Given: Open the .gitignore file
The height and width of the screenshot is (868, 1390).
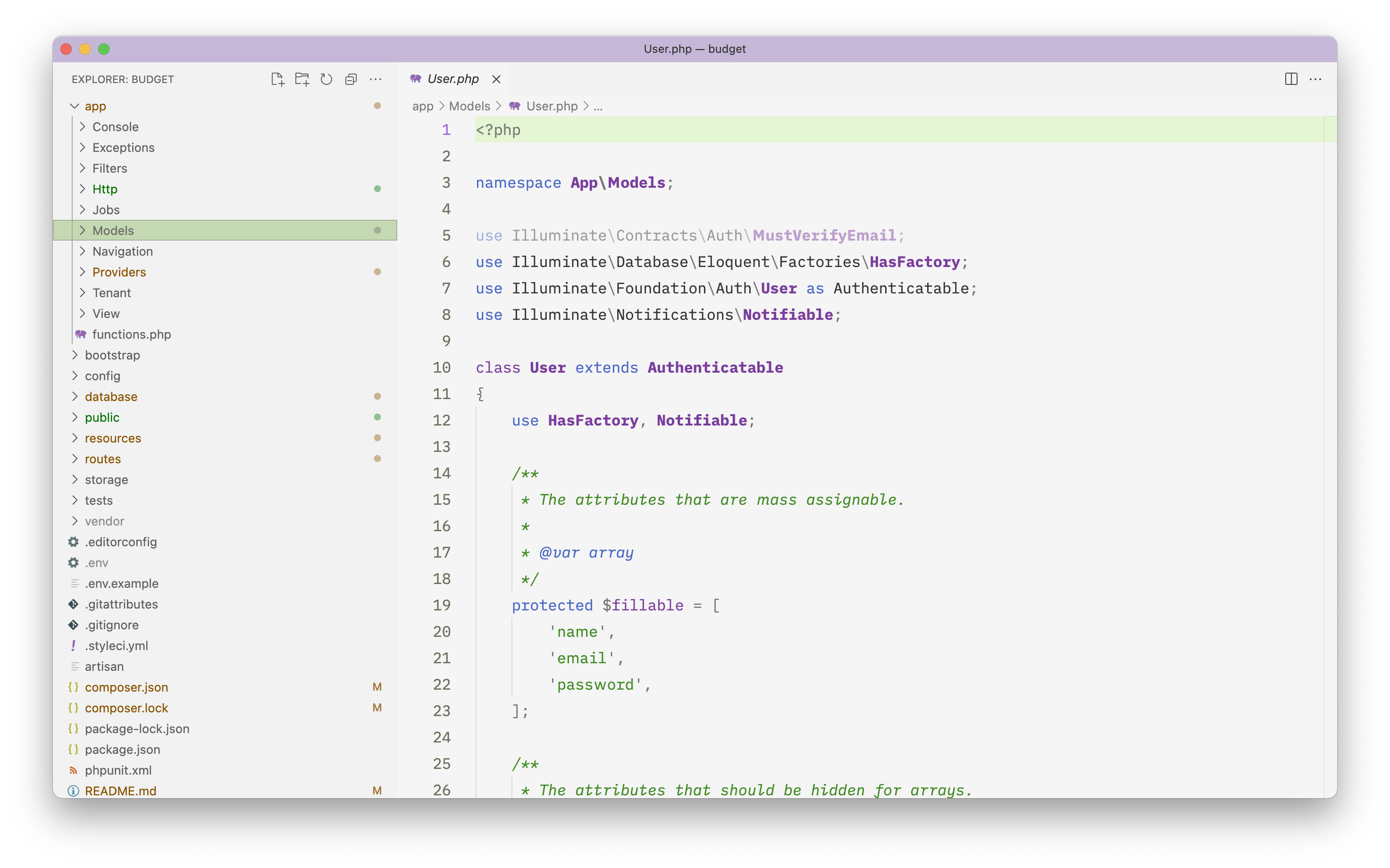Looking at the screenshot, I should (113, 625).
